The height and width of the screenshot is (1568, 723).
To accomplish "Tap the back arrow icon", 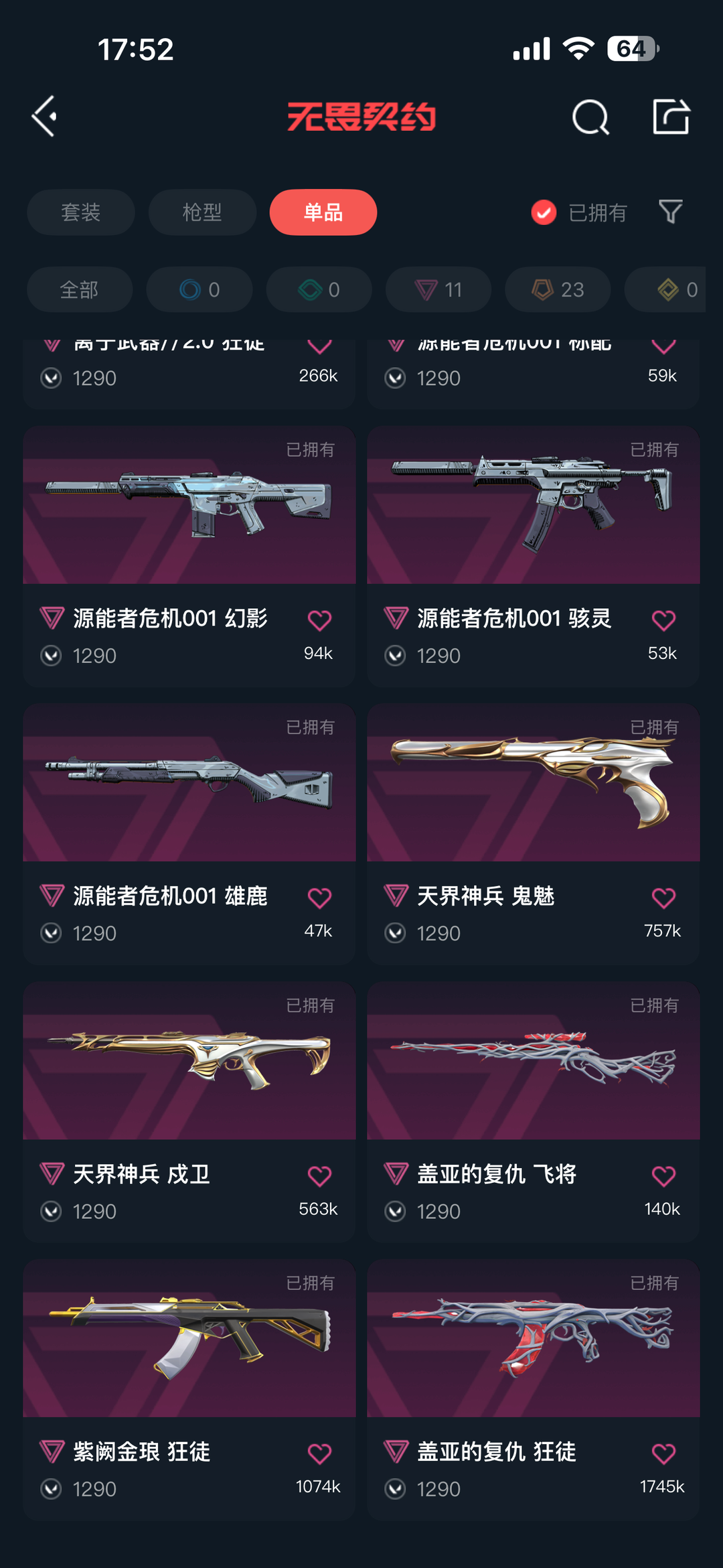I will tap(45, 117).
